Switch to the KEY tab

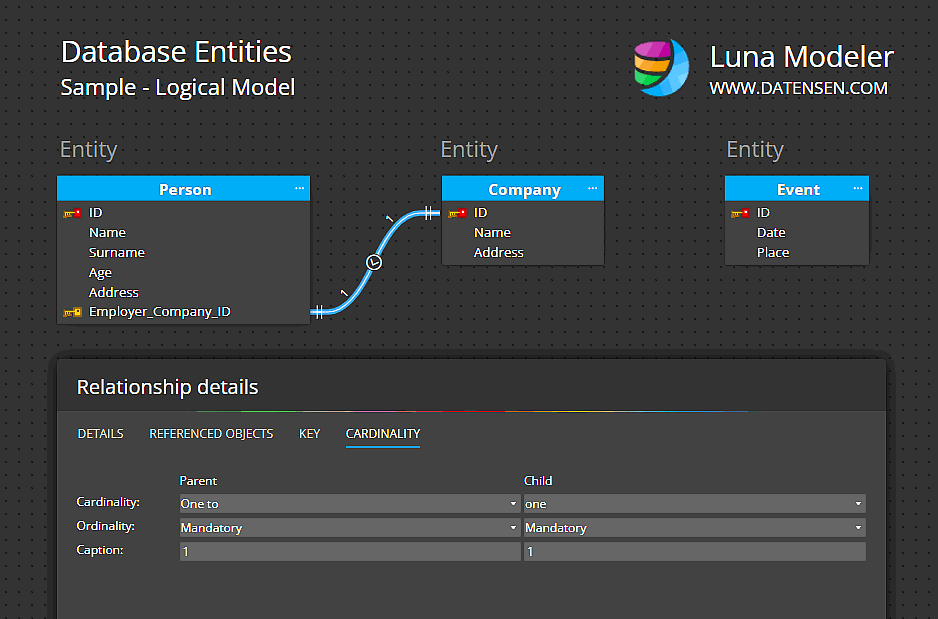point(309,433)
